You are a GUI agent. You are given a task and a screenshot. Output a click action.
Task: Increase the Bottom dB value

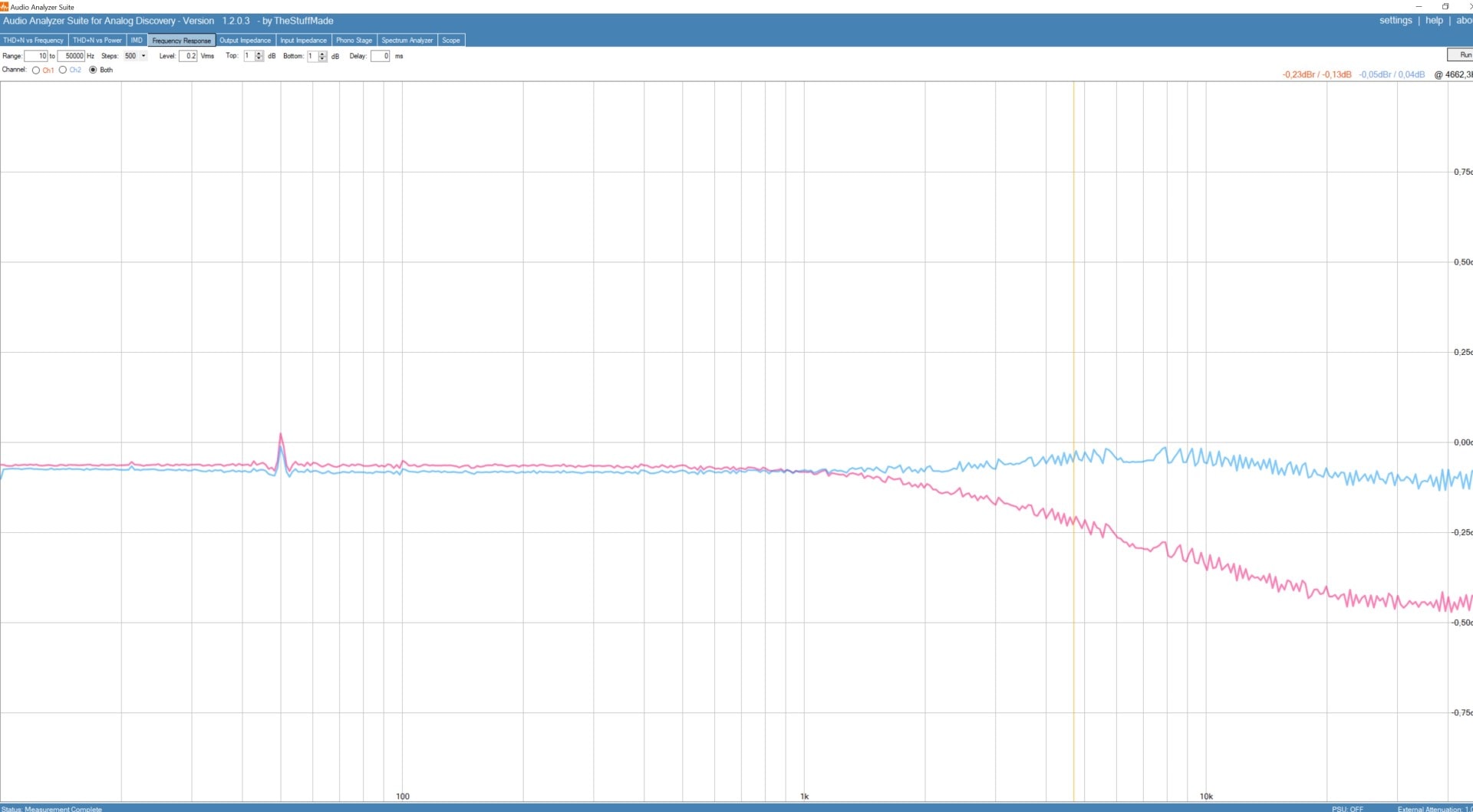point(323,54)
